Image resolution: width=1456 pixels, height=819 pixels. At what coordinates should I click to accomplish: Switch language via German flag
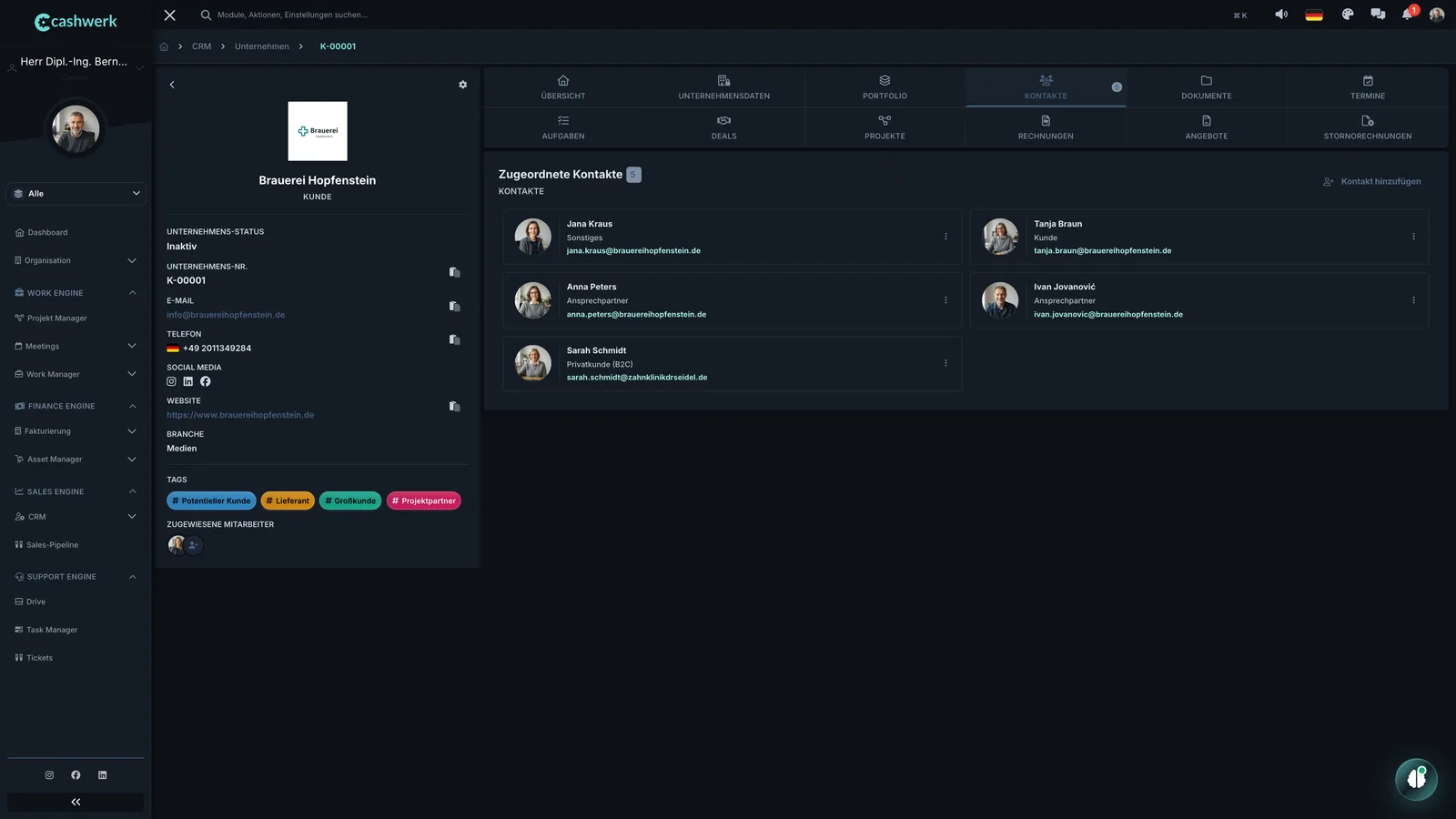pos(1314,15)
